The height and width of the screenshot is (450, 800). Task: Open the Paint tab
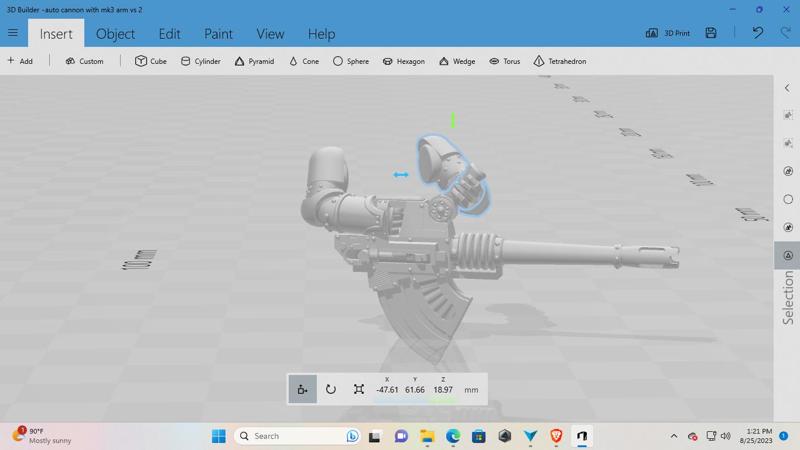218,34
